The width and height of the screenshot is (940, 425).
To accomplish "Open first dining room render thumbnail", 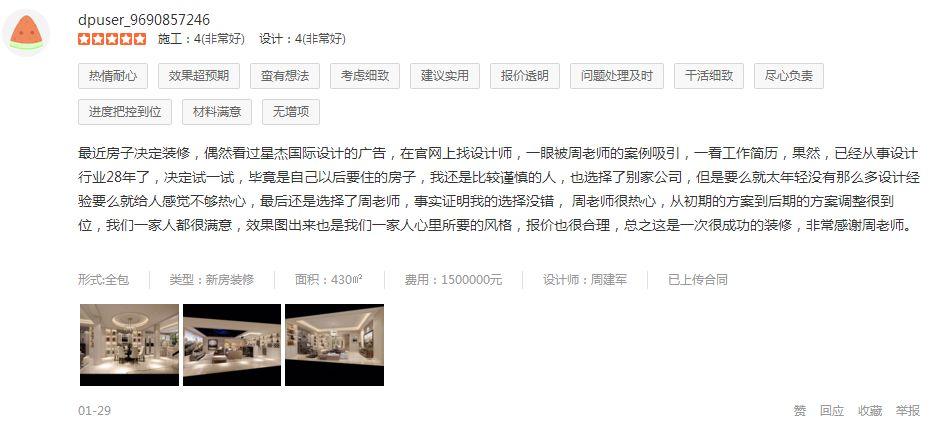I will pyautogui.click(x=129, y=345).
